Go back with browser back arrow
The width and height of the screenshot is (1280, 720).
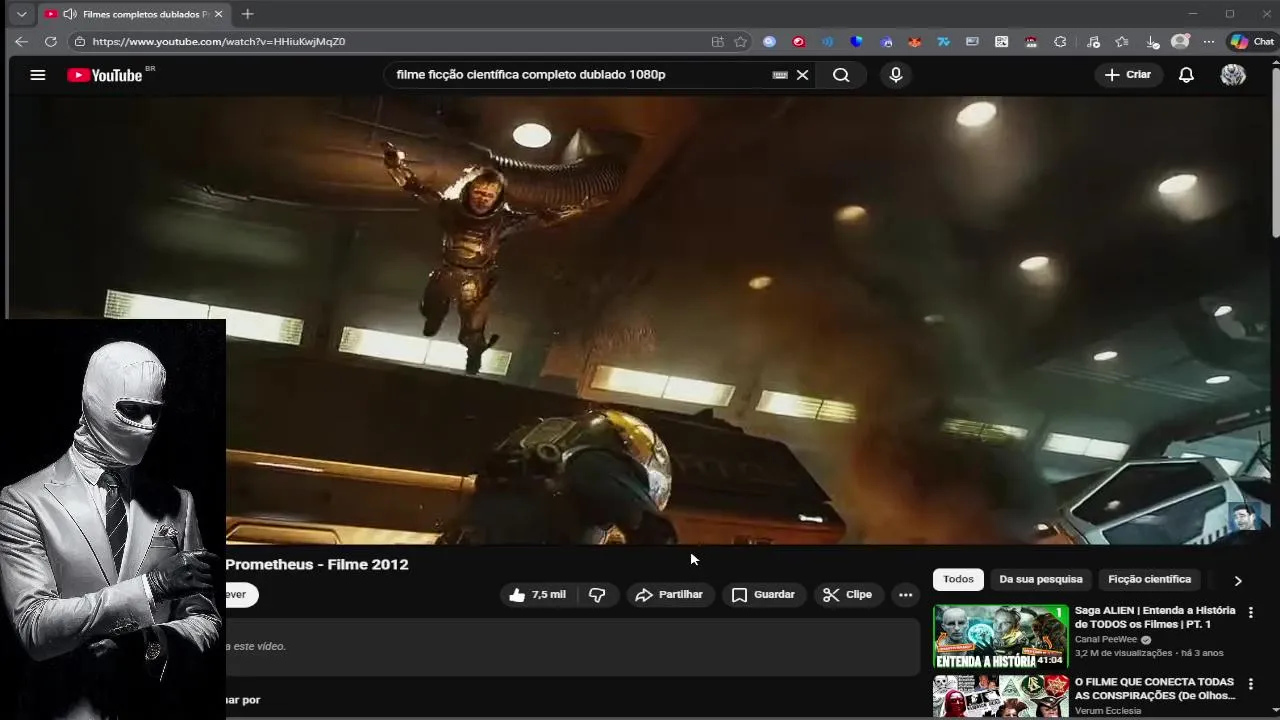(21, 41)
